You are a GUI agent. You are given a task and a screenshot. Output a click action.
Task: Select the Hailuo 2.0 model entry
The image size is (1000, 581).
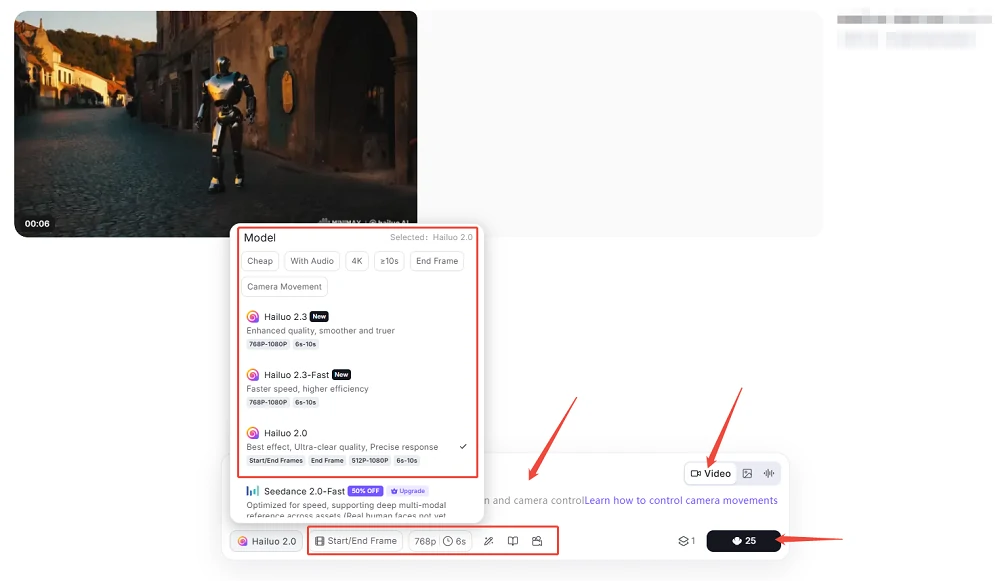[357, 446]
